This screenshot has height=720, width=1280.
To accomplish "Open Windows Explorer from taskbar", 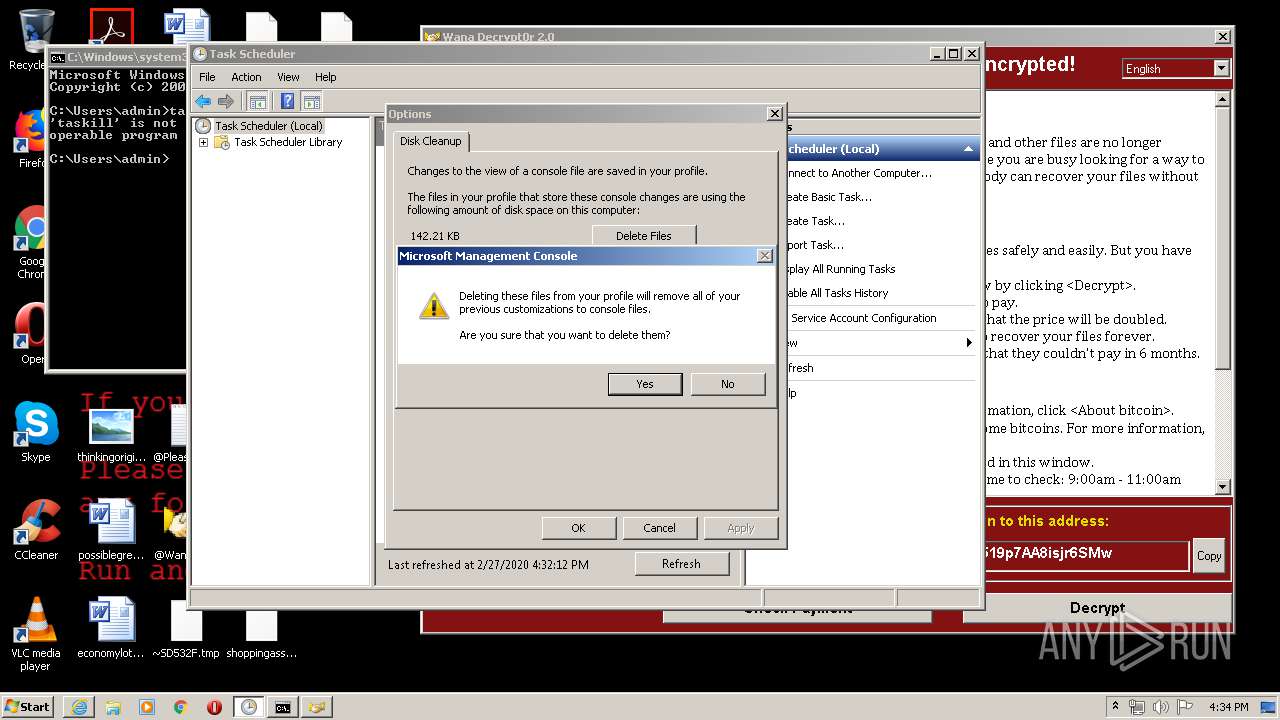I will tap(113, 707).
